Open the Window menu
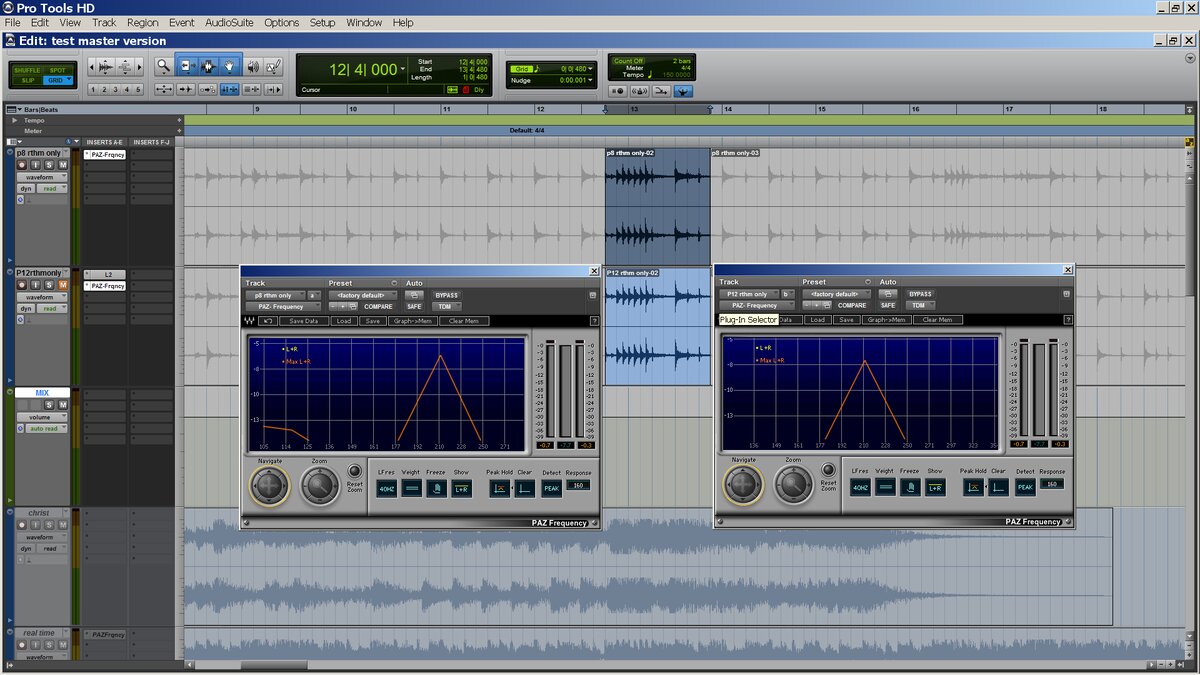The height and width of the screenshot is (675, 1200). 364,22
